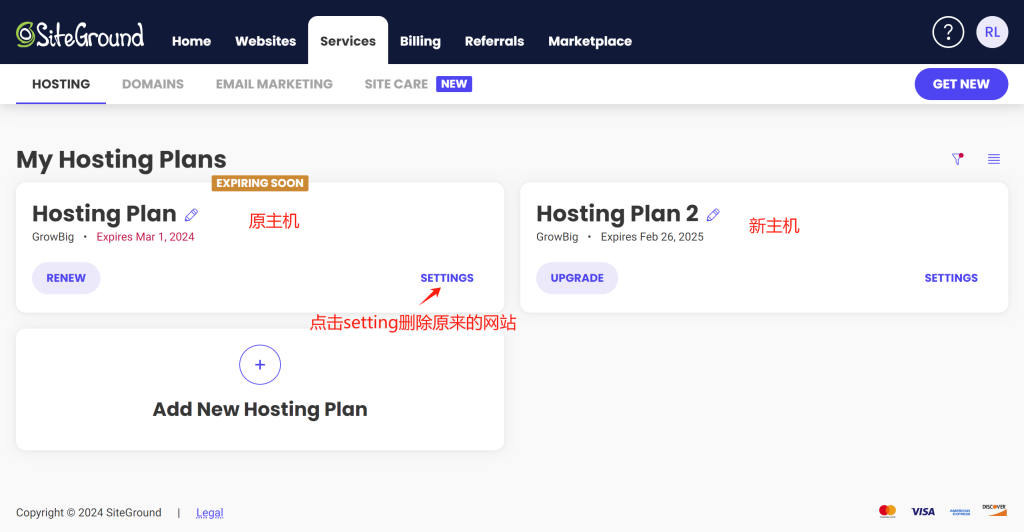Open the Referrals menu
Image resolution: width=1024 pixels, height=532 pixels.
coord(494,41)
